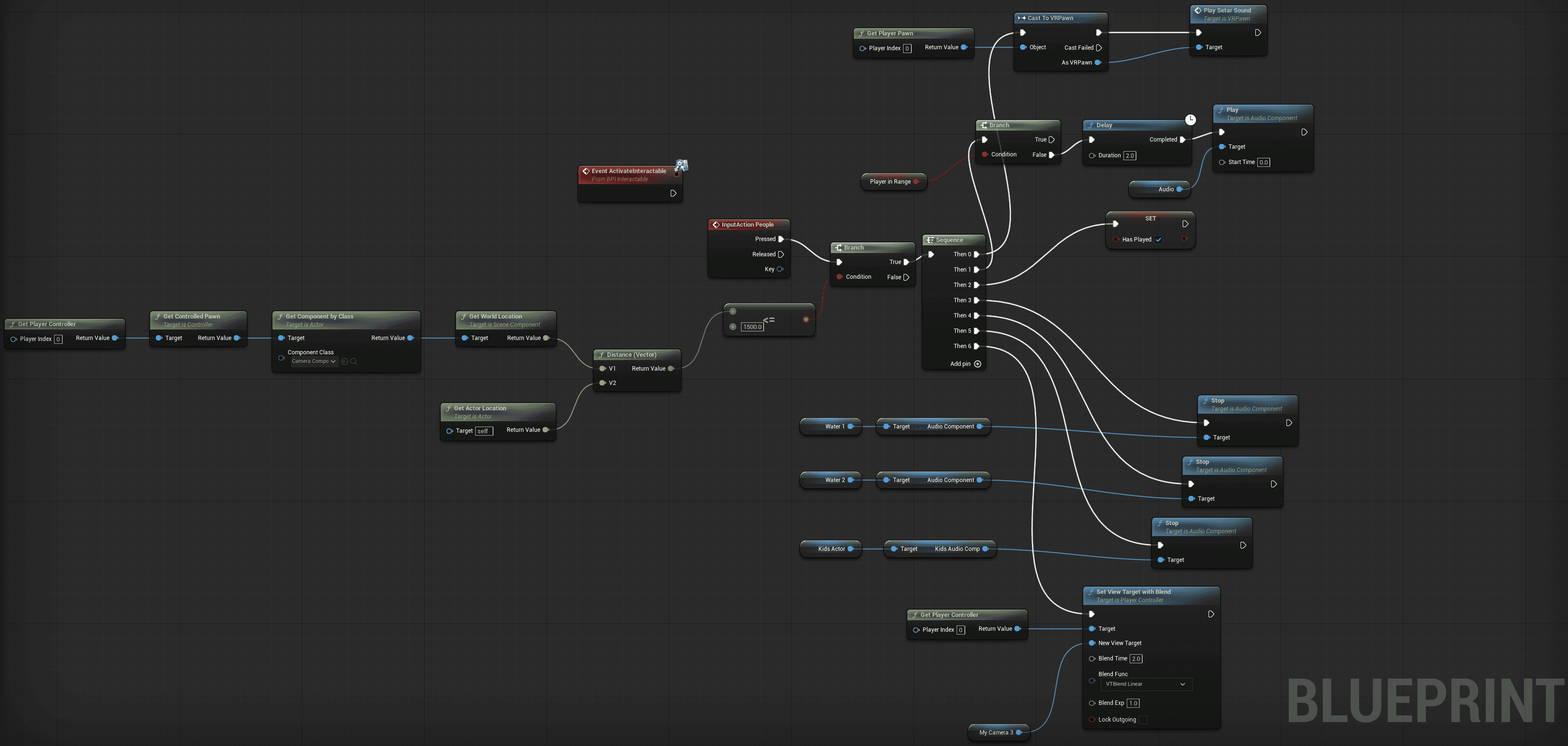Viewport: 1568px width, 746px height.
Task: Click the Branch node header icon
Action: (x=984, y=125)
